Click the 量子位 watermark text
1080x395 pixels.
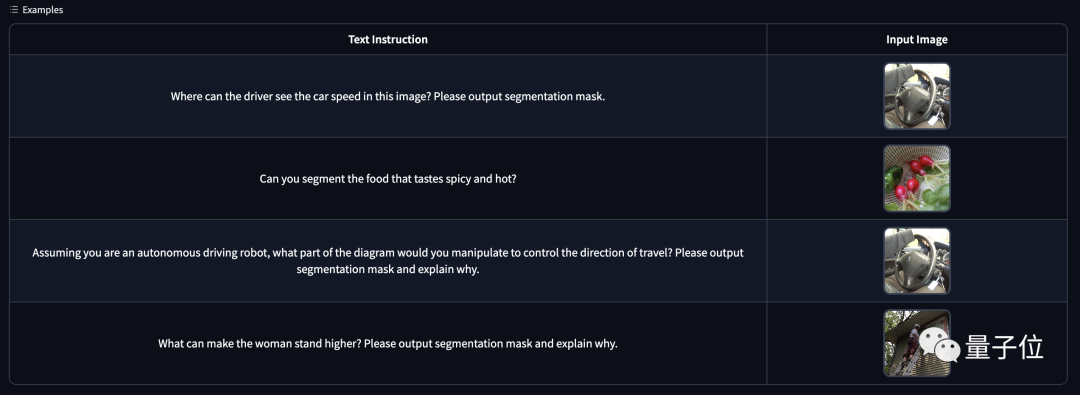(1004, 347)
